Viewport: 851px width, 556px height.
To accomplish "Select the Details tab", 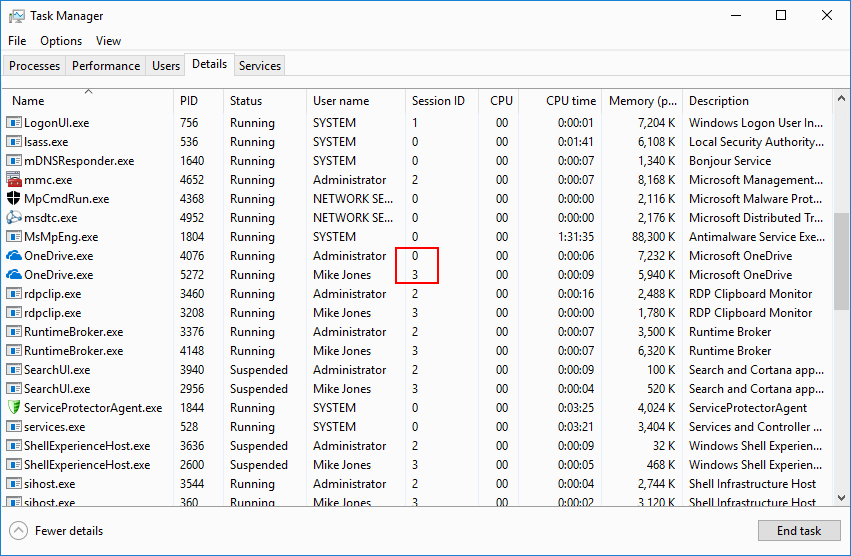I will pos(209,64).
